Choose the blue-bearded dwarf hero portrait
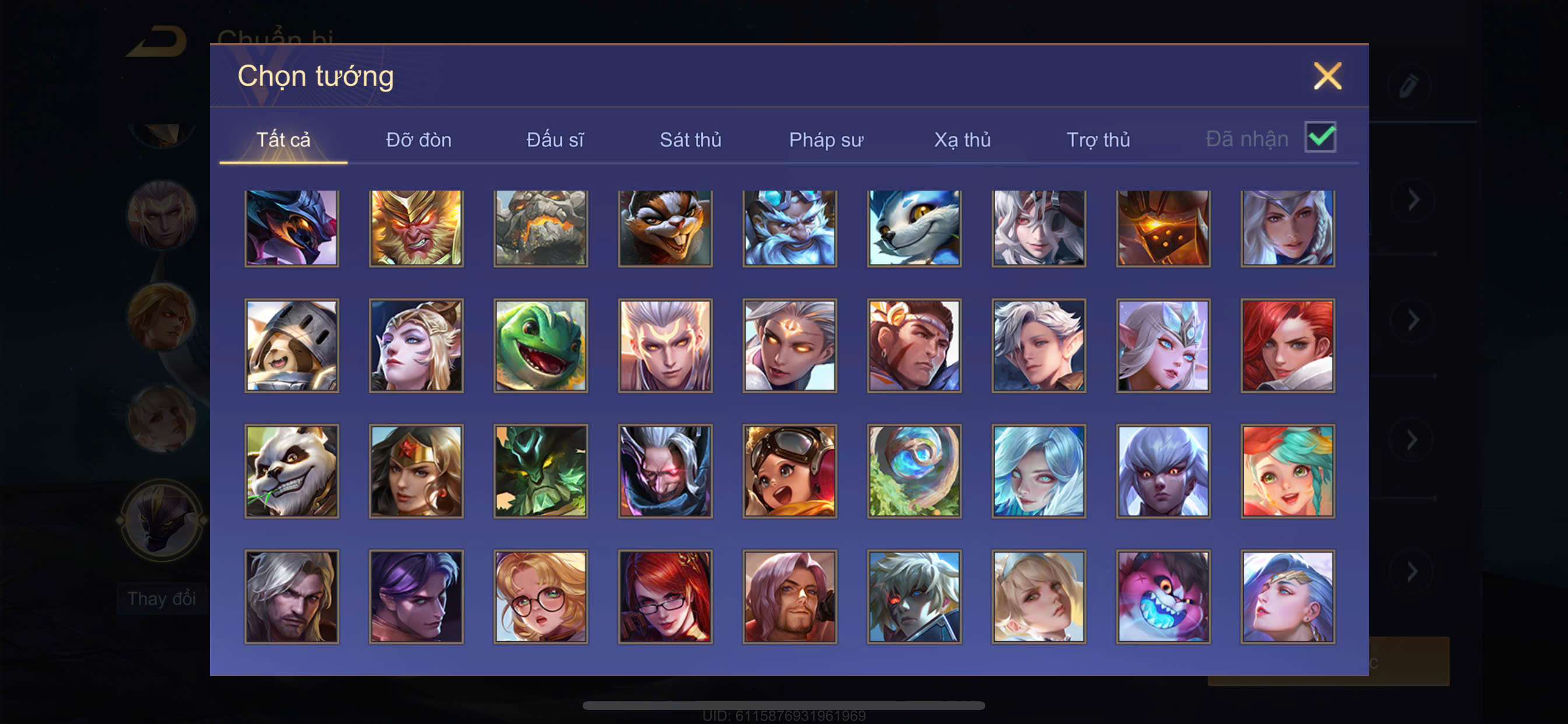Screen dimensions: 1568x724 tap(789, 227)
